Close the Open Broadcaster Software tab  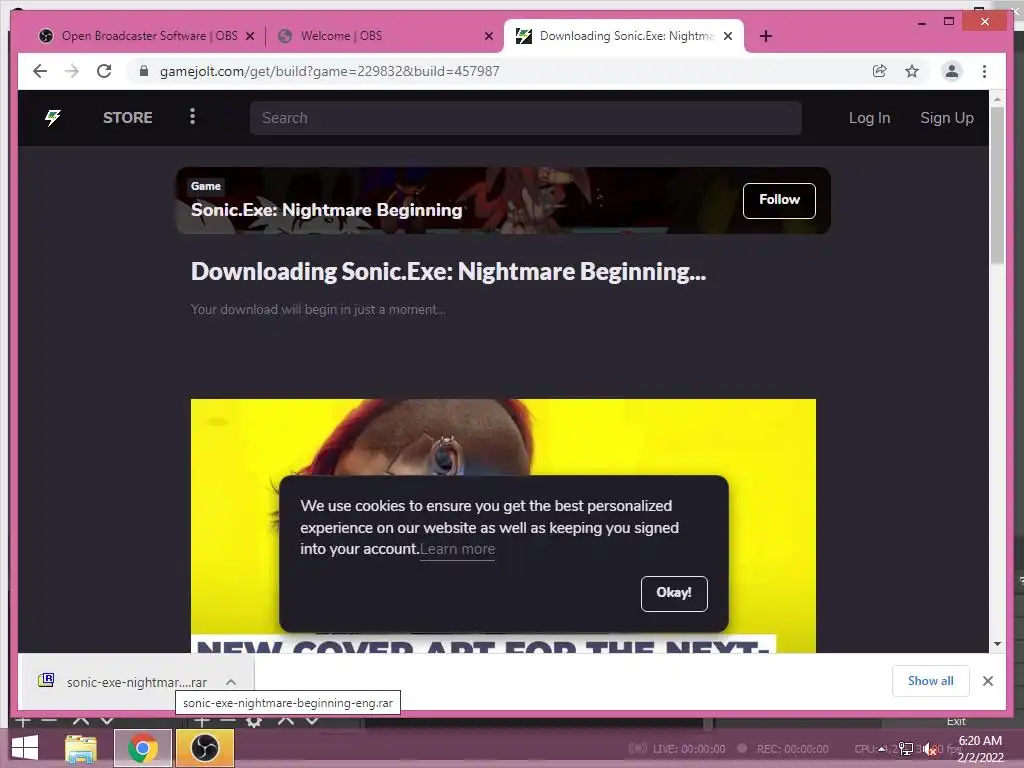[x=249, y=37]
